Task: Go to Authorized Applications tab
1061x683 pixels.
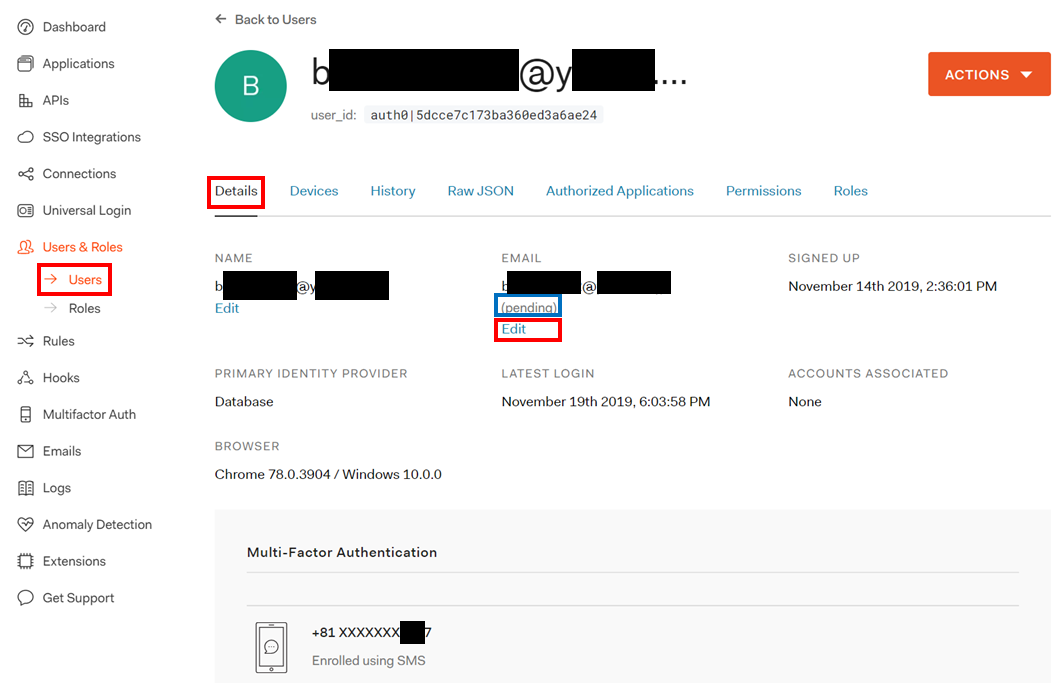Action: point(620,191)
